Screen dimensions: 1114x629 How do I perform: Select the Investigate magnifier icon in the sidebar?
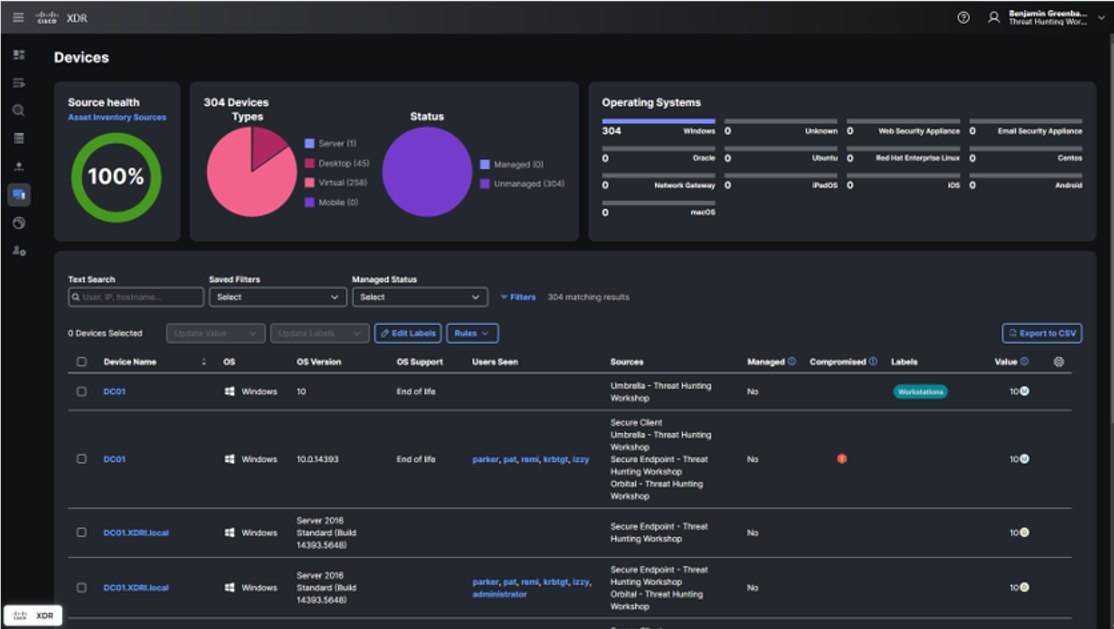[17, 111]
